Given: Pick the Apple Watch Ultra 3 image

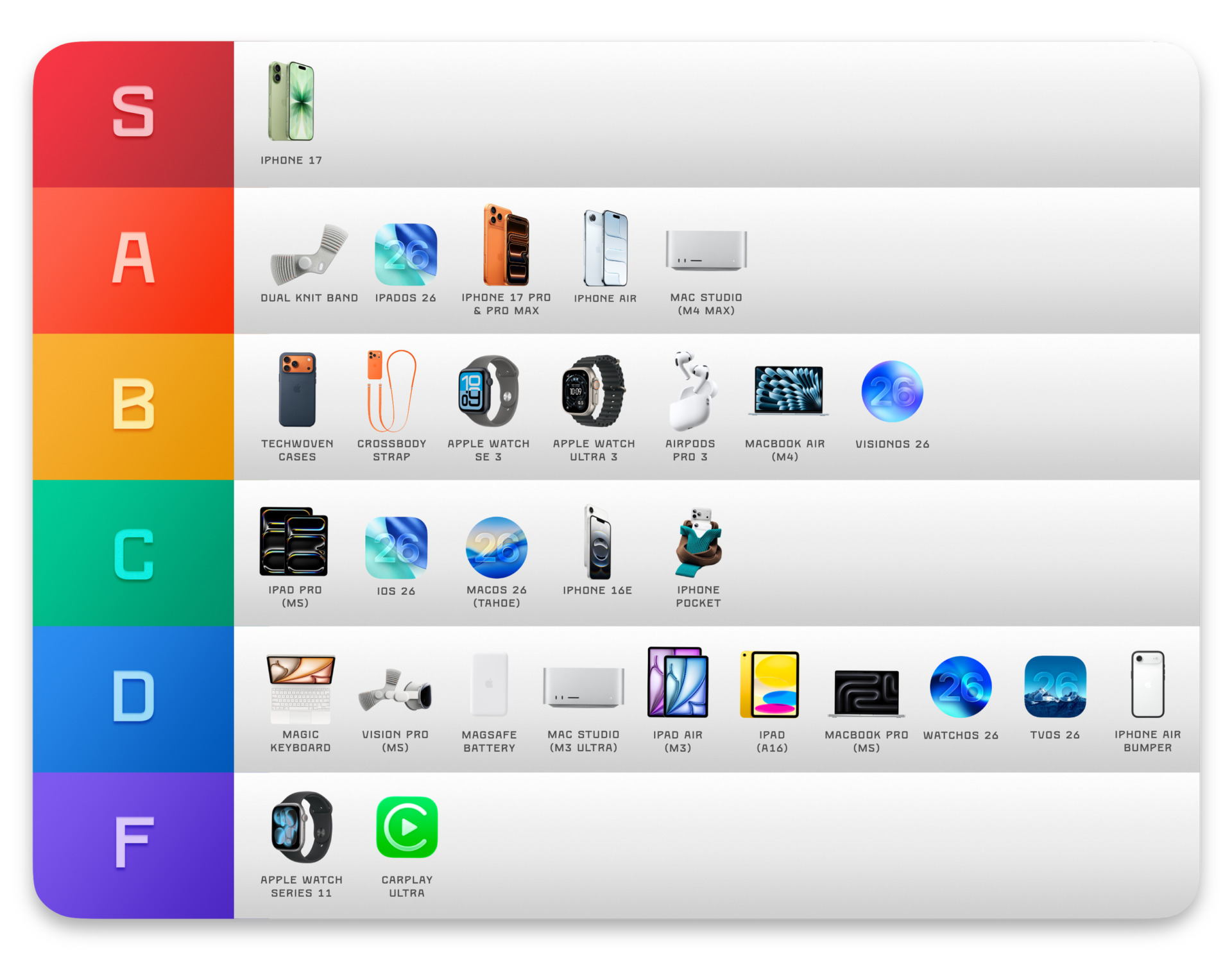Looking at the screenshot, I should [594, 391].
